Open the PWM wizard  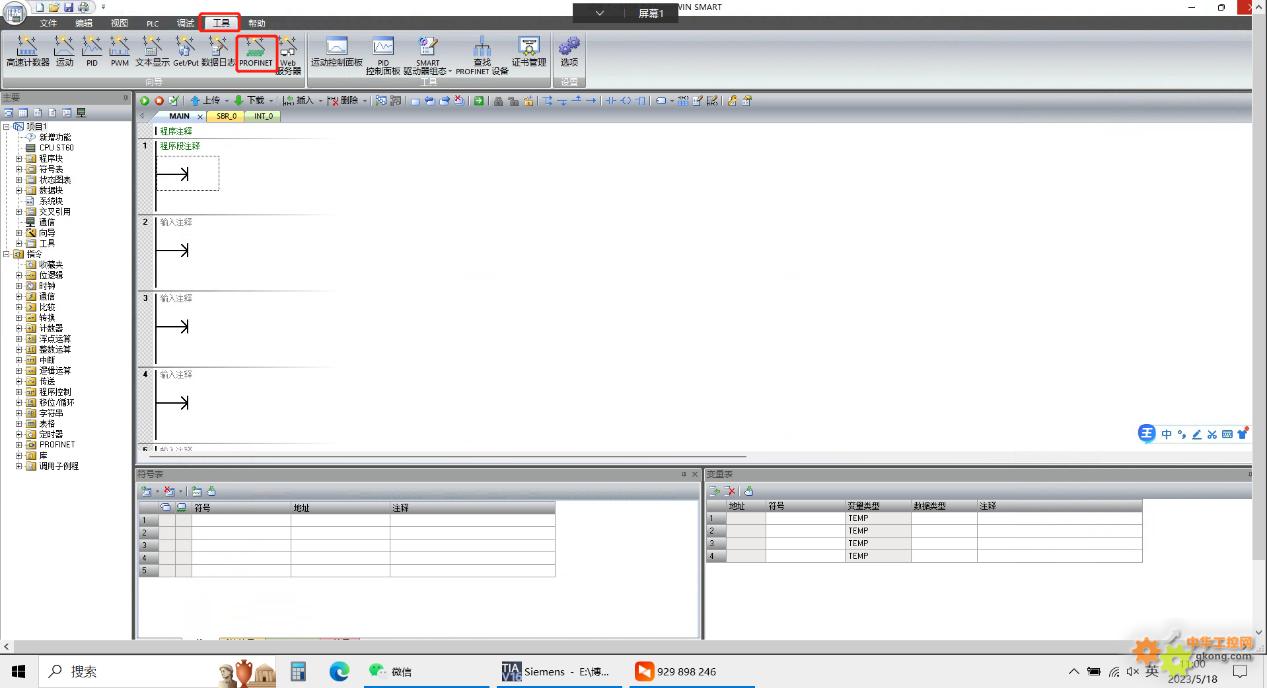click(x=120, y=51)
